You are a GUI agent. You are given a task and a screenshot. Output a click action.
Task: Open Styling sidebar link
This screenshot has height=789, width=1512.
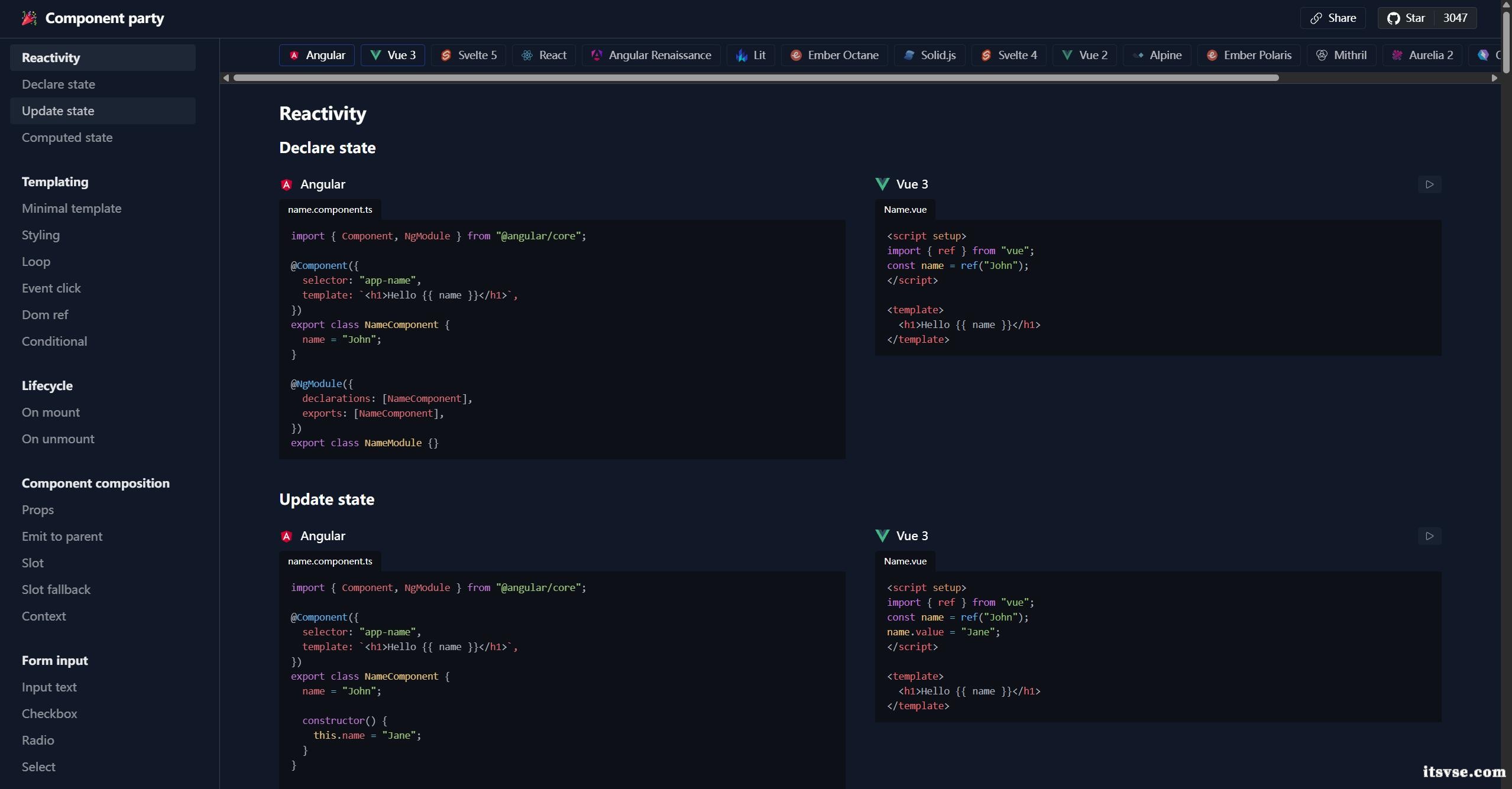[41, 235]
